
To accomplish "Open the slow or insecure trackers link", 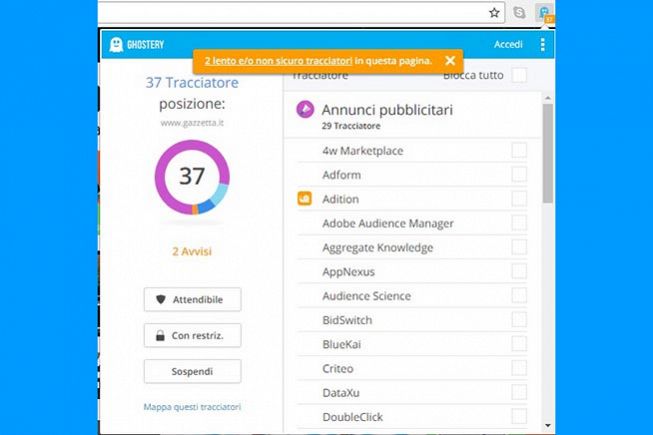I will click(x=278, y=61).
